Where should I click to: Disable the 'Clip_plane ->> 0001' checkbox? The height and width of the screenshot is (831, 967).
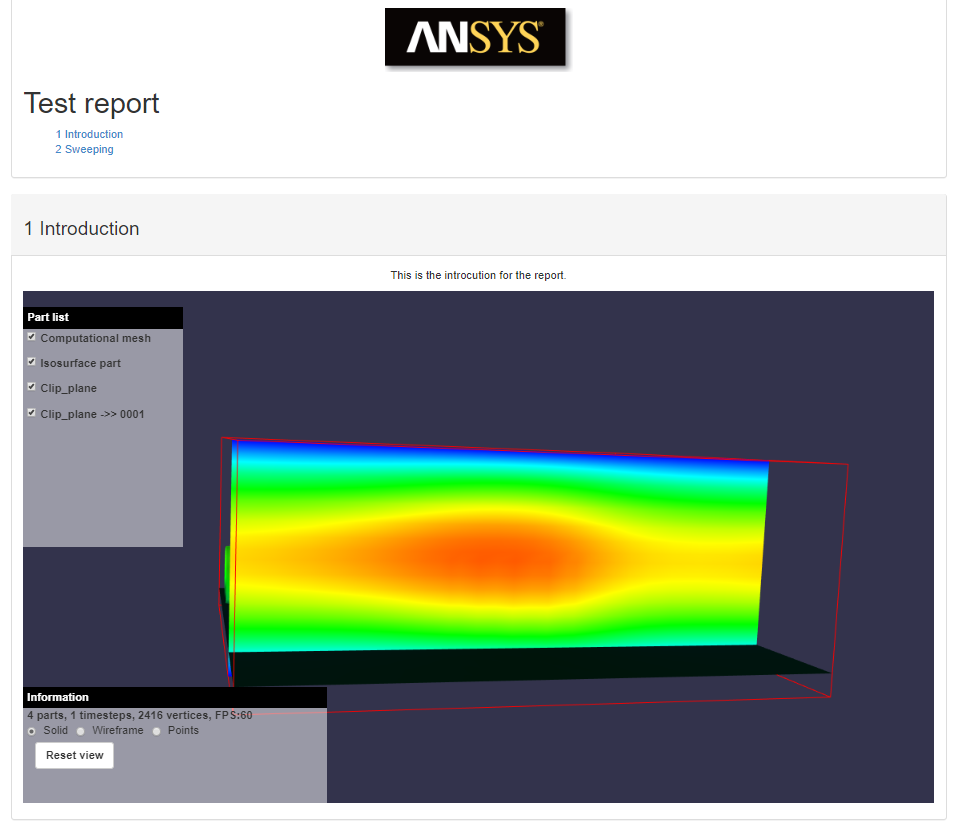(31, 413)
